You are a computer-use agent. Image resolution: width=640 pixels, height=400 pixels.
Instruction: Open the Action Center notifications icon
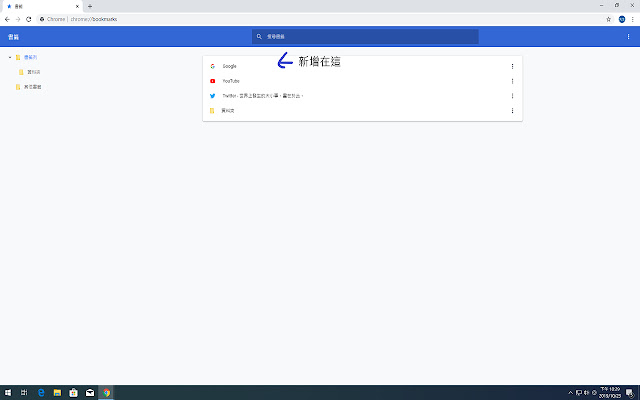click(630, 393)
